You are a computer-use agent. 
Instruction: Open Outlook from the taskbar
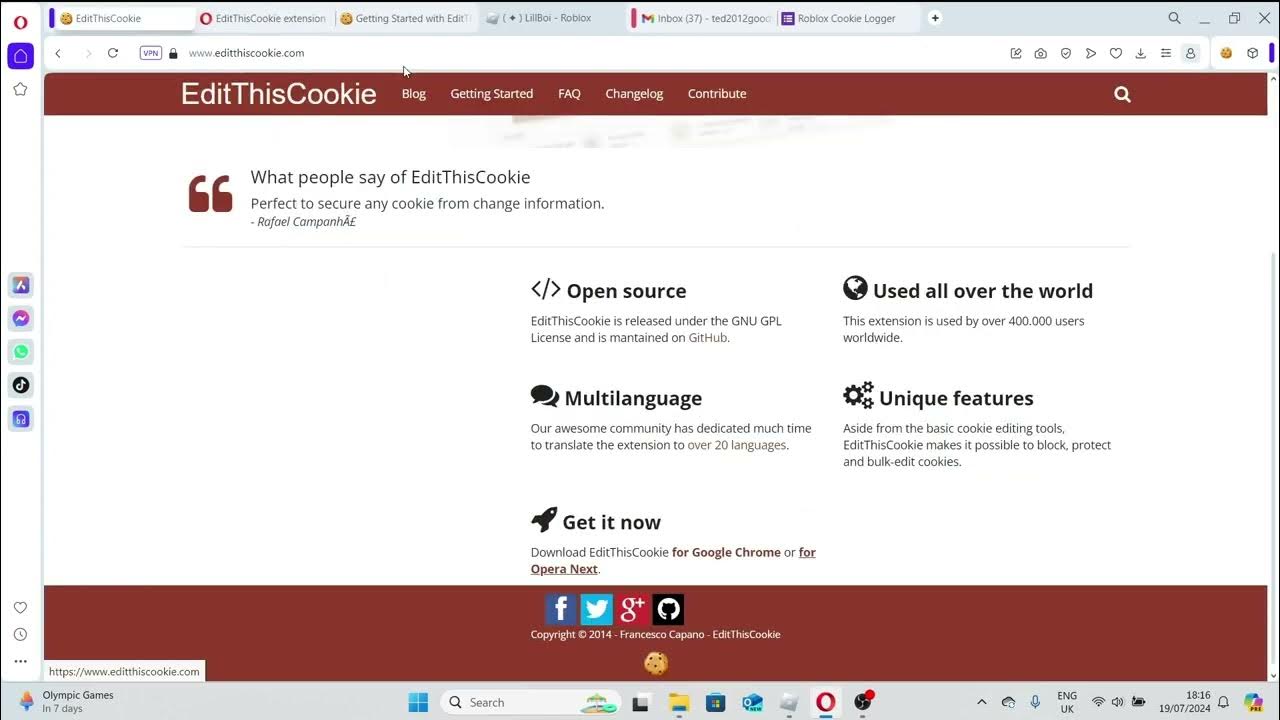point(752,702)
